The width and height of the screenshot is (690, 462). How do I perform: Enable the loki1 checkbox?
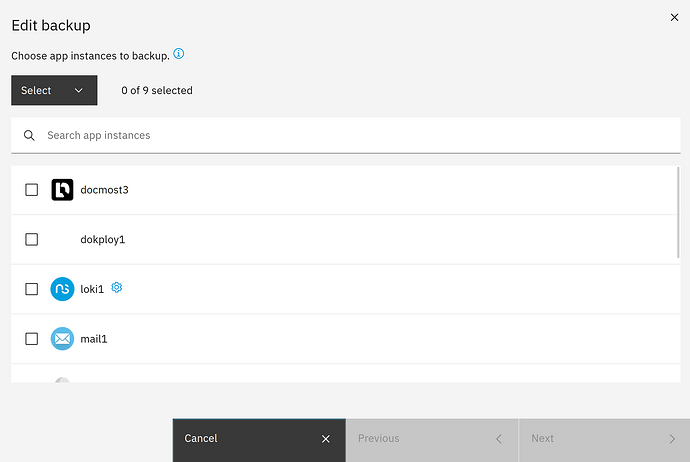coord(32,289)
